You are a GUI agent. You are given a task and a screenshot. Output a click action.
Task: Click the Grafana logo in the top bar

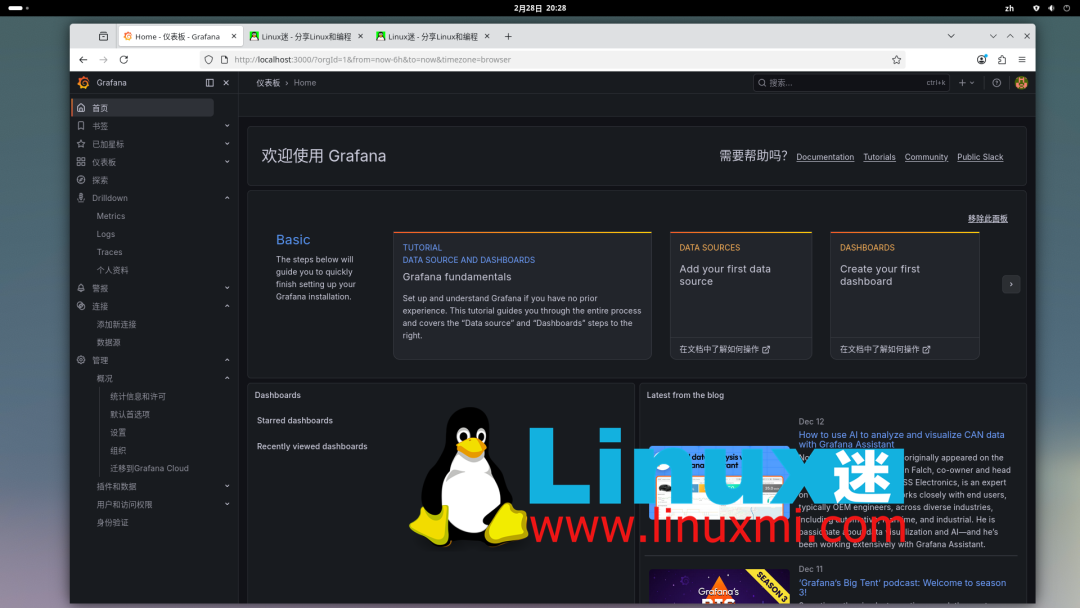(83, 83)
